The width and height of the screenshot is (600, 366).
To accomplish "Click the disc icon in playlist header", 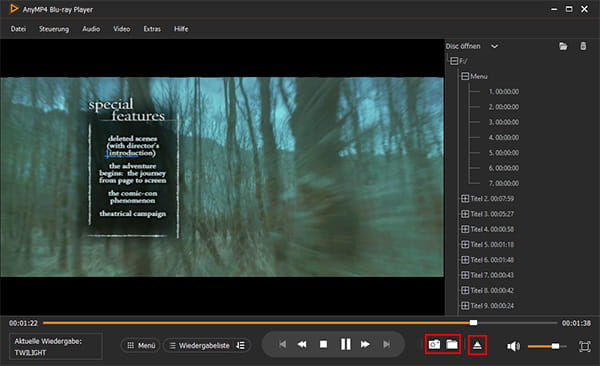I will coord(583,46).
